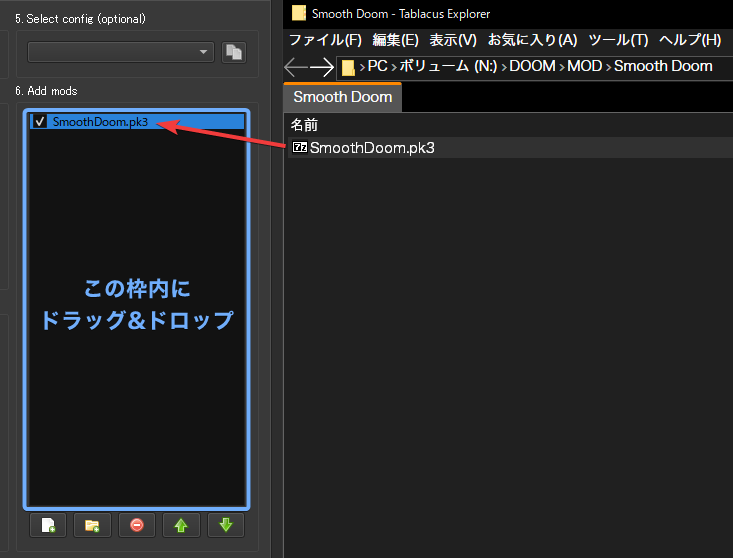Remove selected mod with red minus icon
This screenshot has width=733, height=558.
click(x=137, y=525)
